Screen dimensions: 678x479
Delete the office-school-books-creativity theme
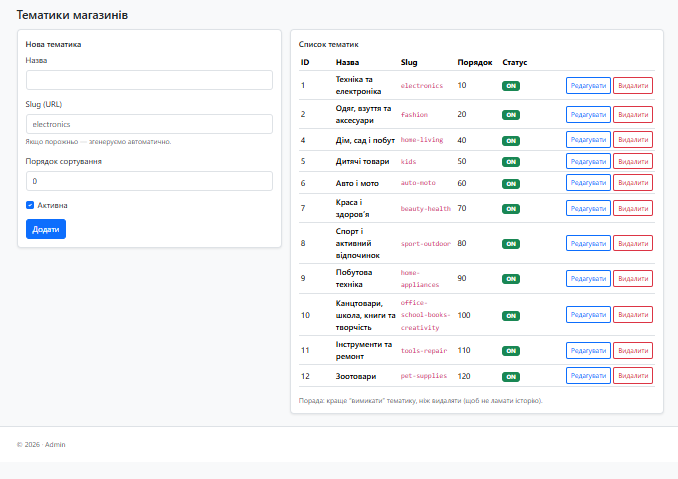(x=633, y=315)
